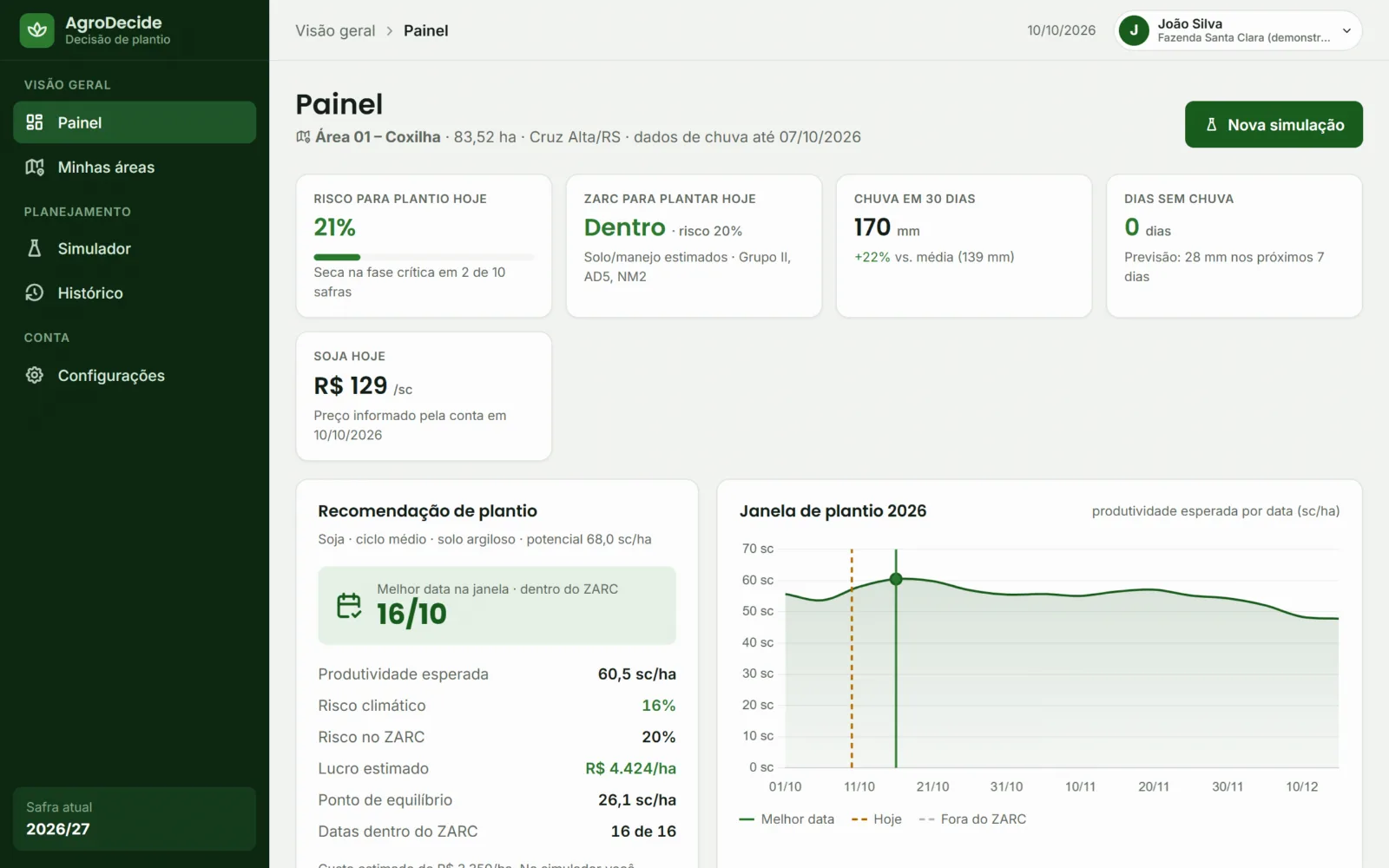
Task: Click the risk progress bar under 21%
Action: click(x=425, y=257)
